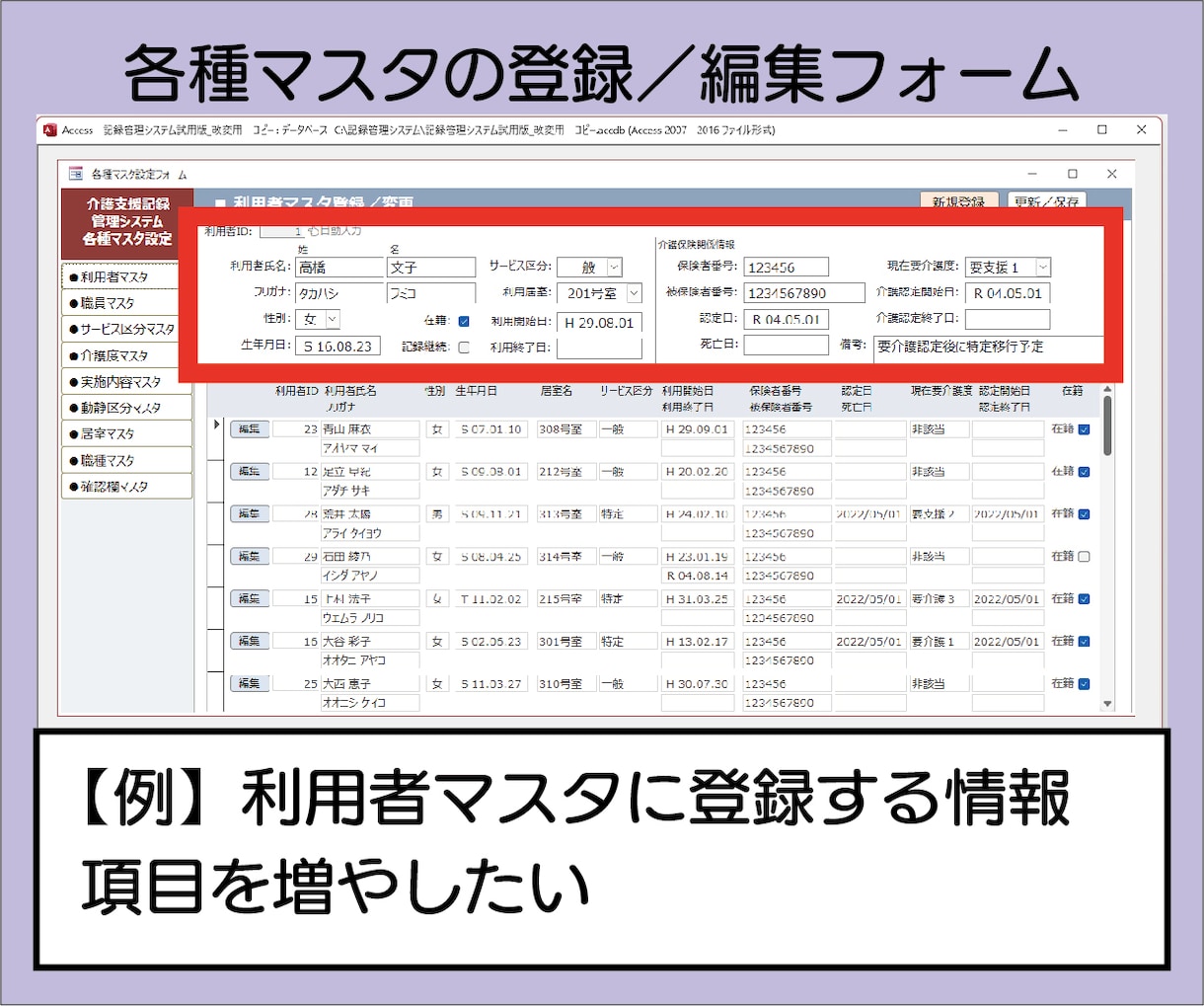Click the birth date cell T 11.02.02
This screenshot has width=1204, height=1006.
click(489, 599)
